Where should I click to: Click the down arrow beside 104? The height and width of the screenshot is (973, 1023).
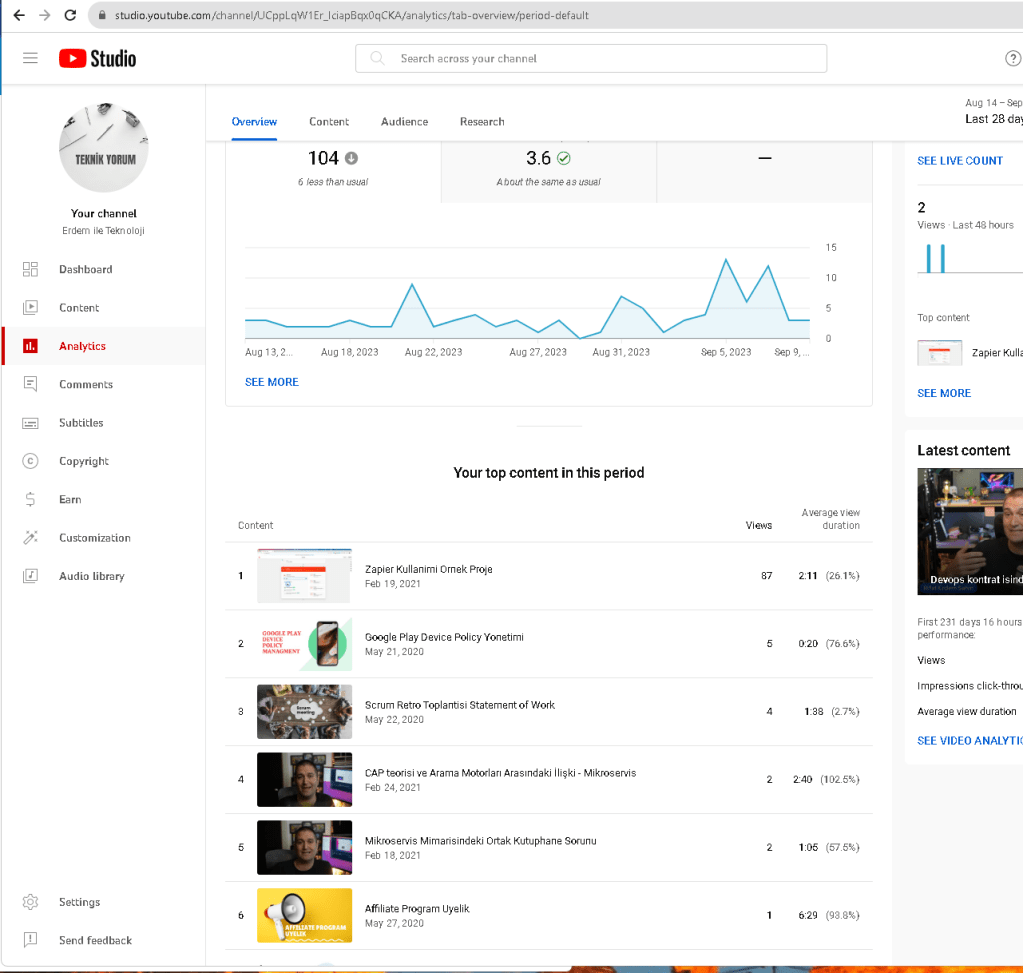[x=351, y=158]
